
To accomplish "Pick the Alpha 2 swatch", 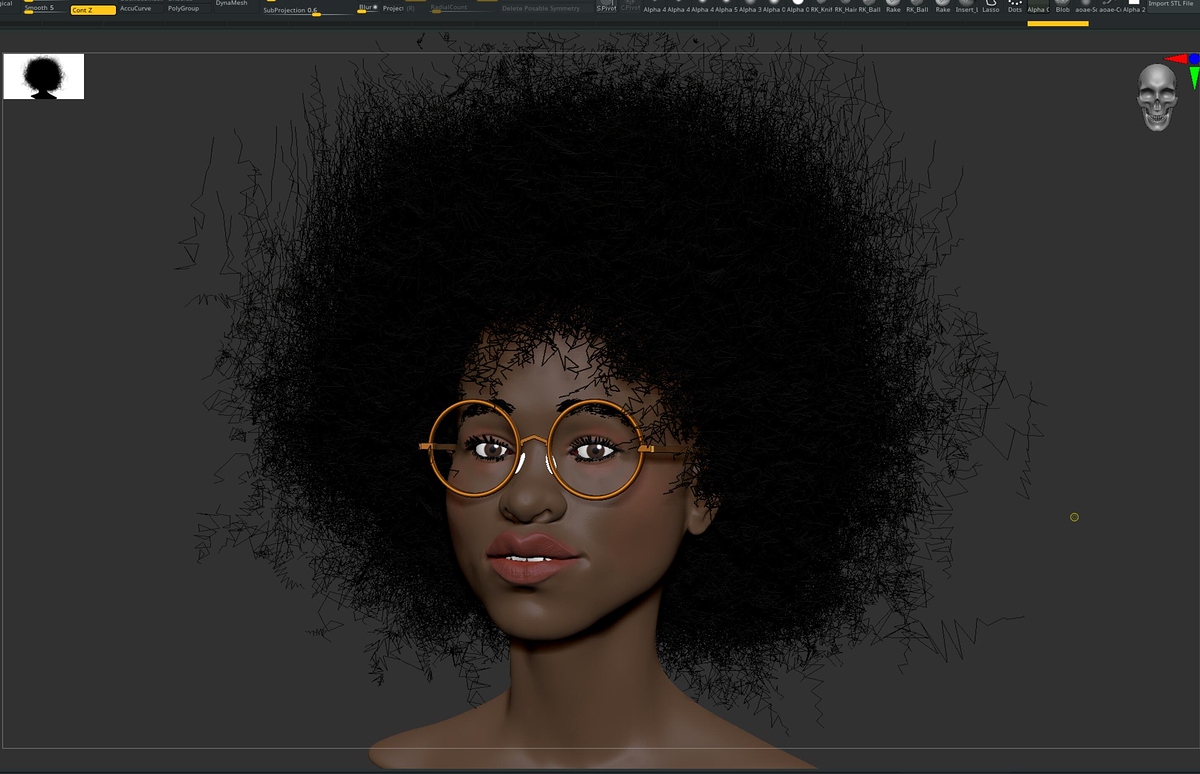I will tap(1134, 6).
